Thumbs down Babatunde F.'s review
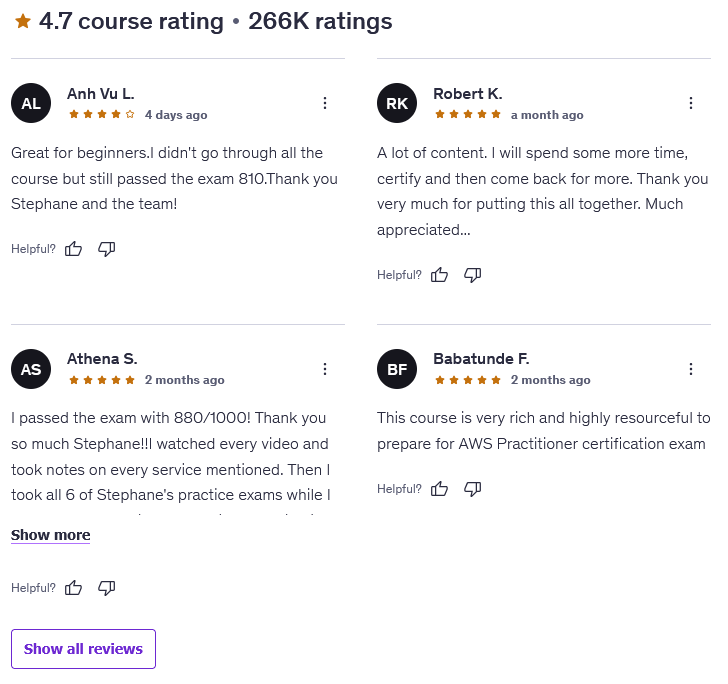The width and height of the screenshot is (728, 684). tap(473, 489)
